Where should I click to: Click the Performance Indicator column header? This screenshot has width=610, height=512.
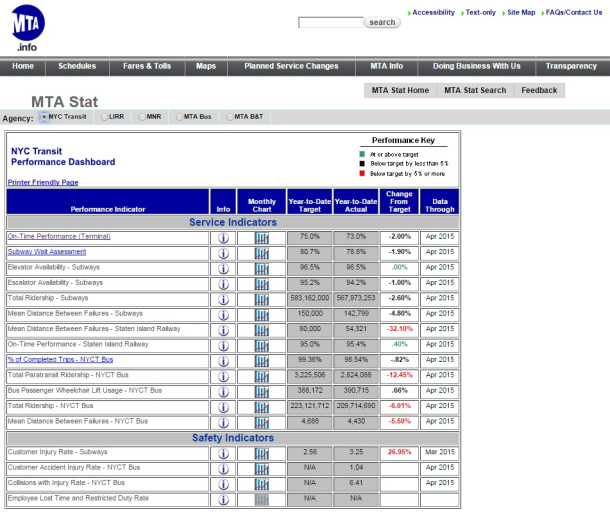coord(108,202)
